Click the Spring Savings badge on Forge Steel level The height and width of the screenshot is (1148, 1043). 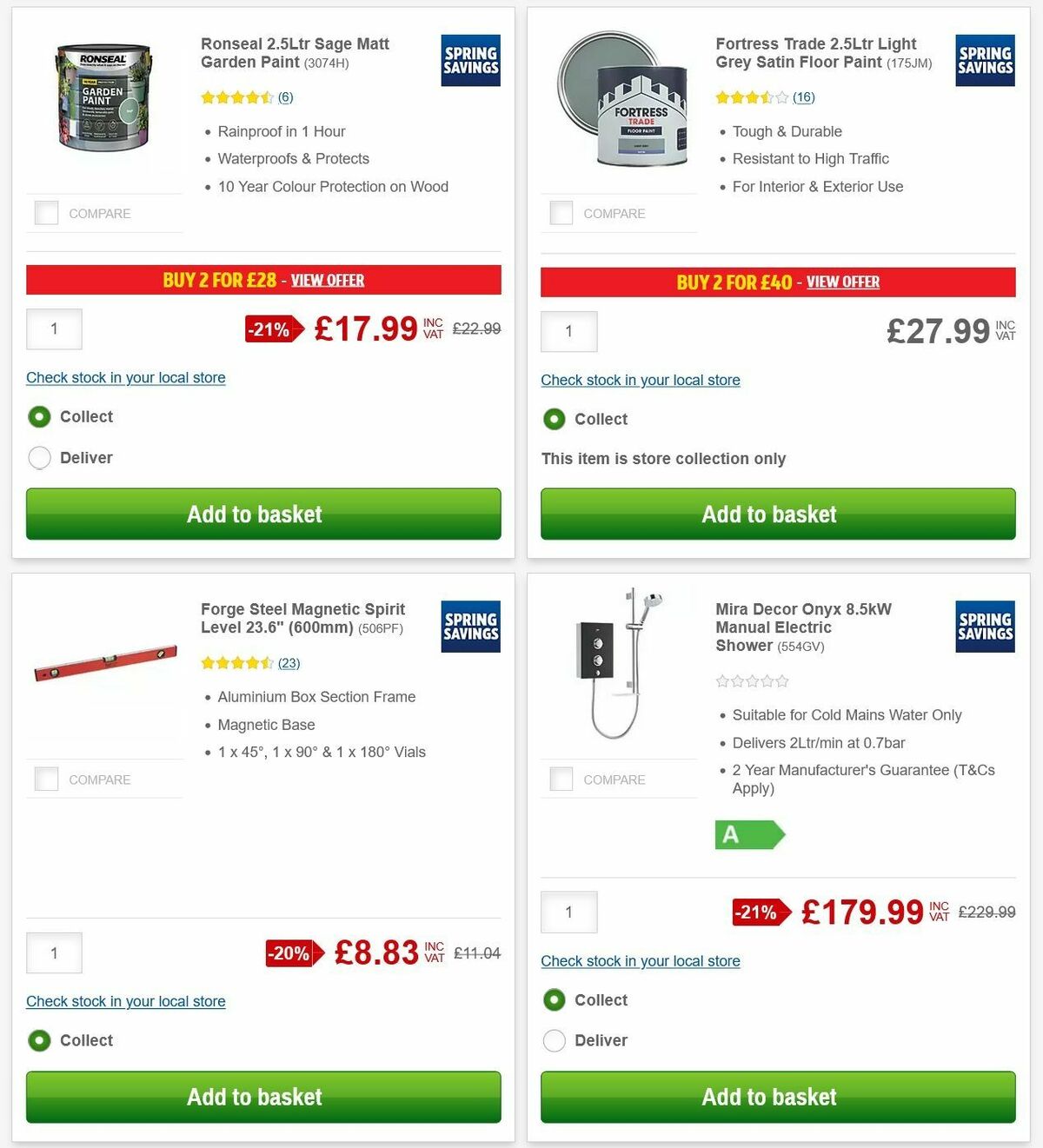coord(469,626)
